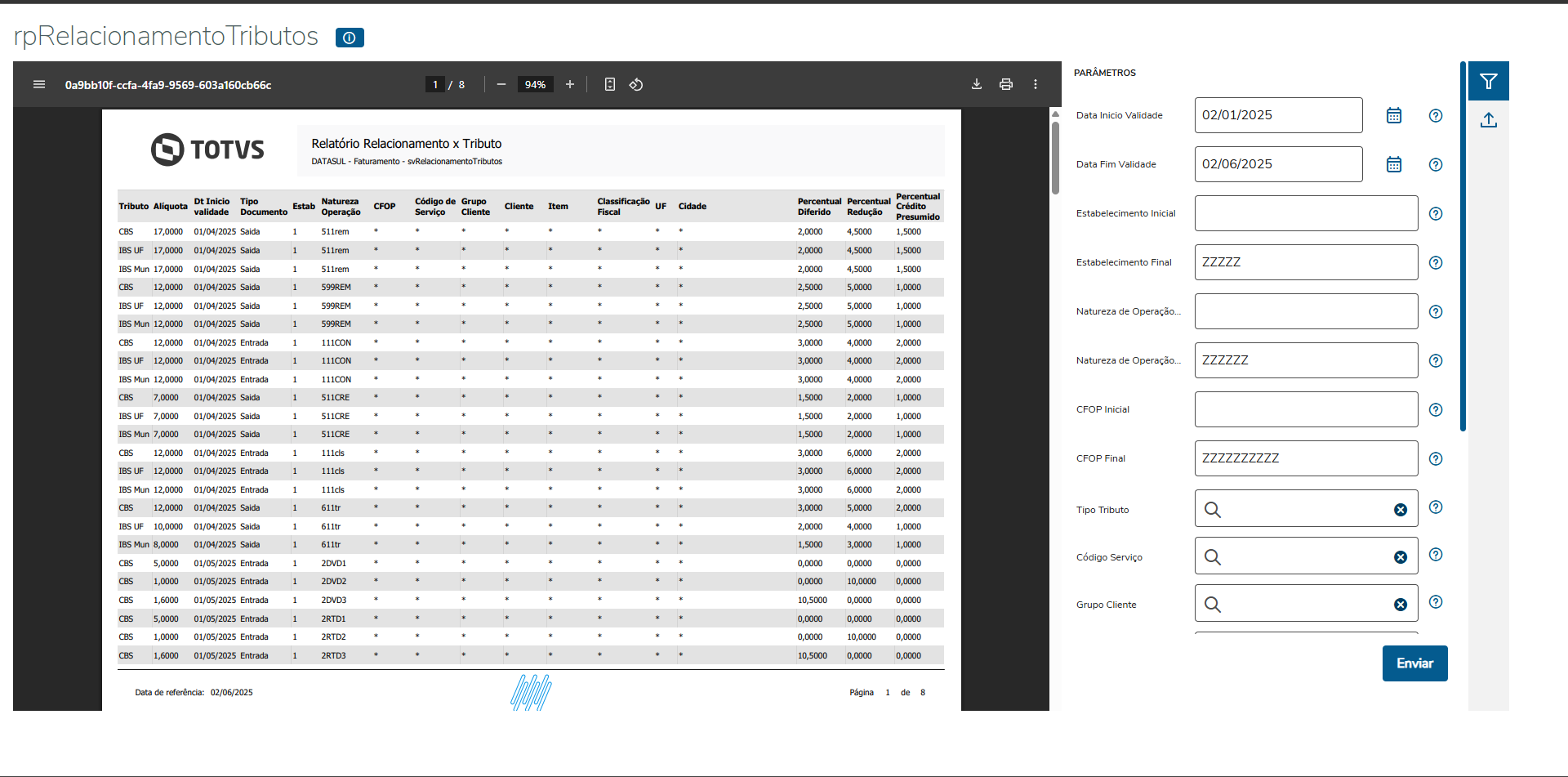Search Tipo Tributo lookup
The width and height of the screenshot is (1568, 777).
1213,510
